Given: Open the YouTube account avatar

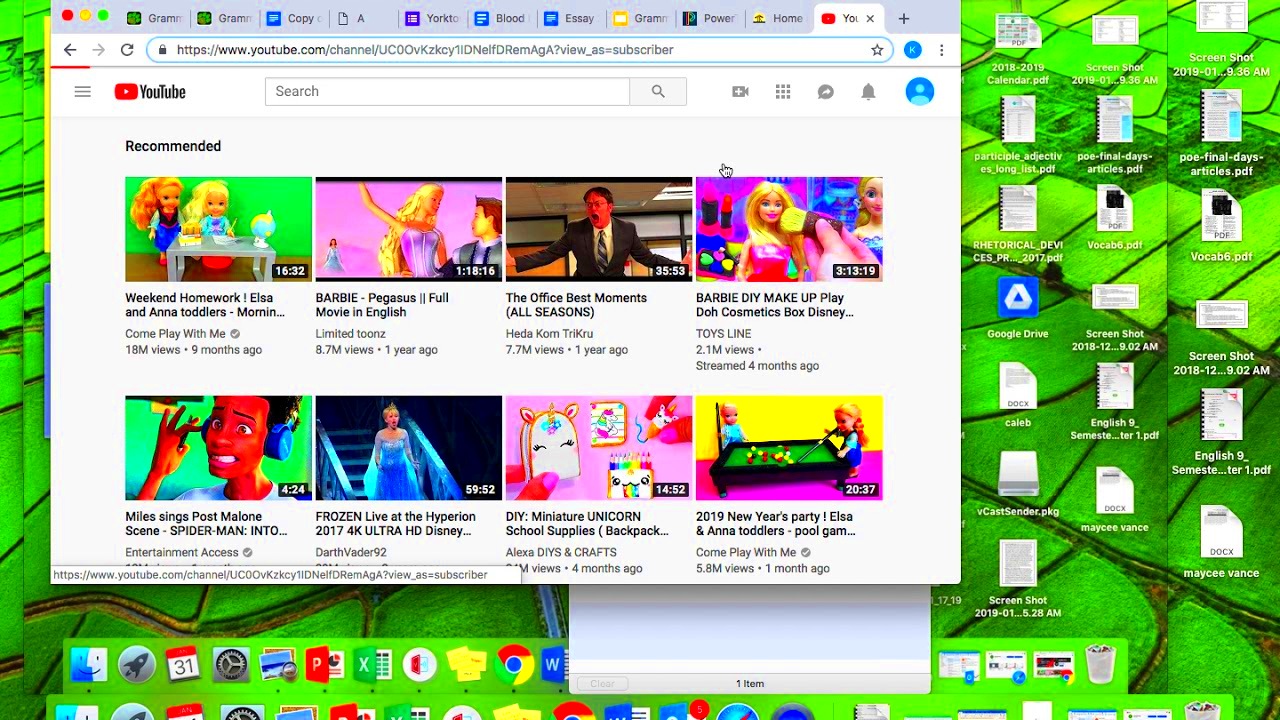Looking at the screenshot, I should coord(919,92).
